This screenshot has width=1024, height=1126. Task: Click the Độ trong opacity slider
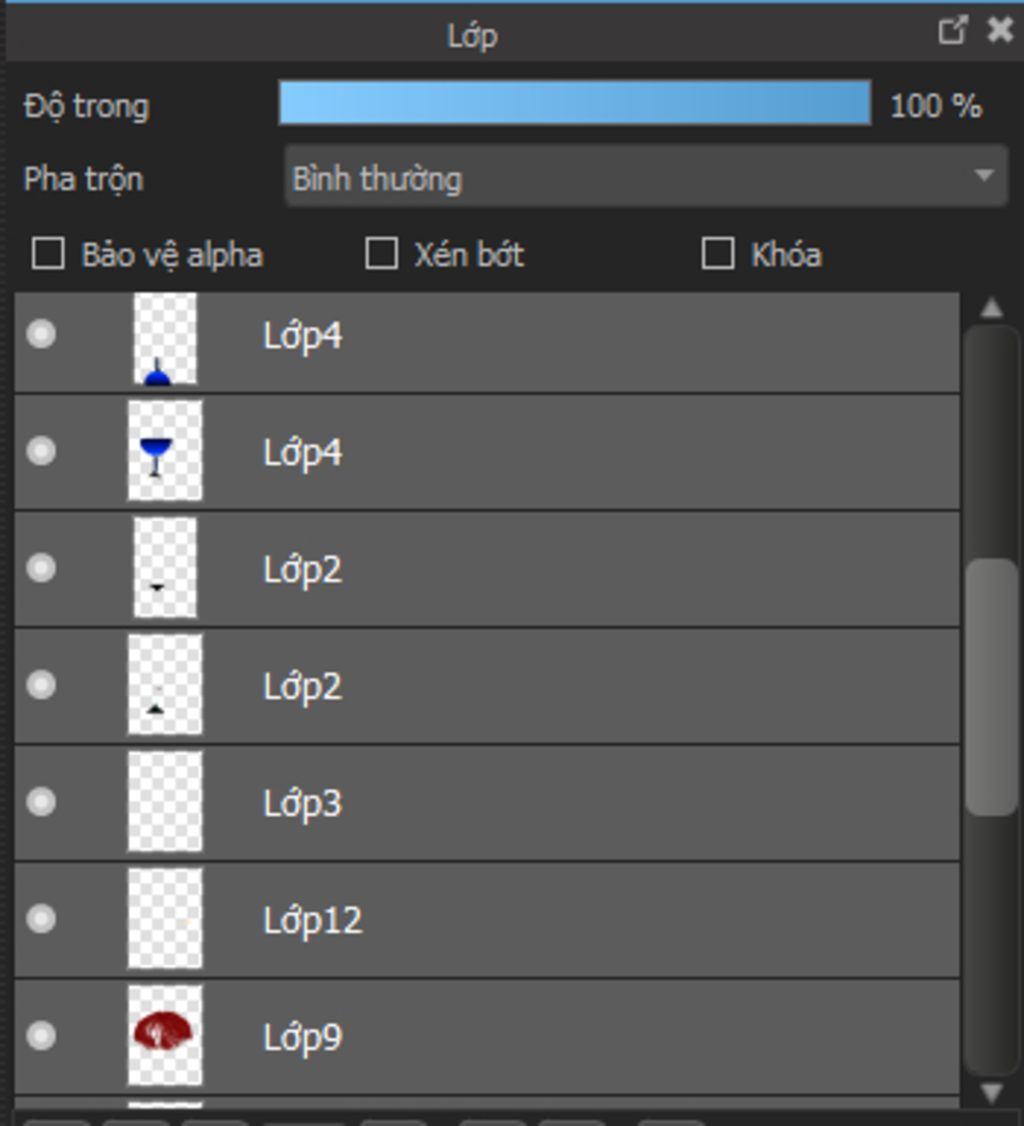click(574, 103)
